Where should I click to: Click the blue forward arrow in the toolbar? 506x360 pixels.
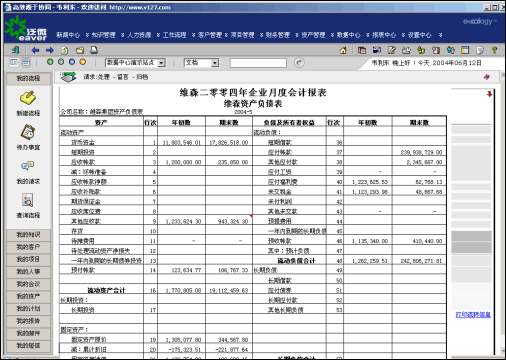50,50
